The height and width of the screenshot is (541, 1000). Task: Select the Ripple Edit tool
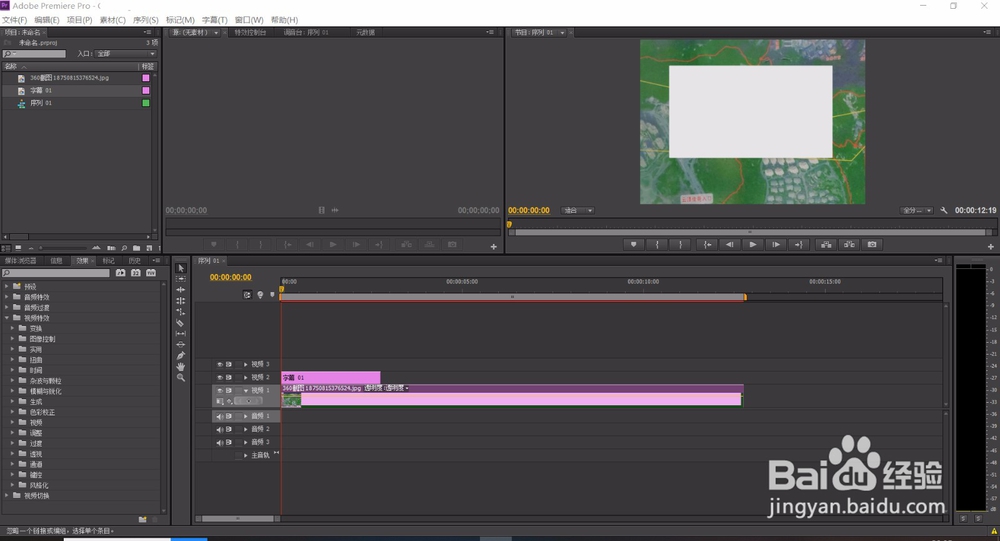click(181, 290)
